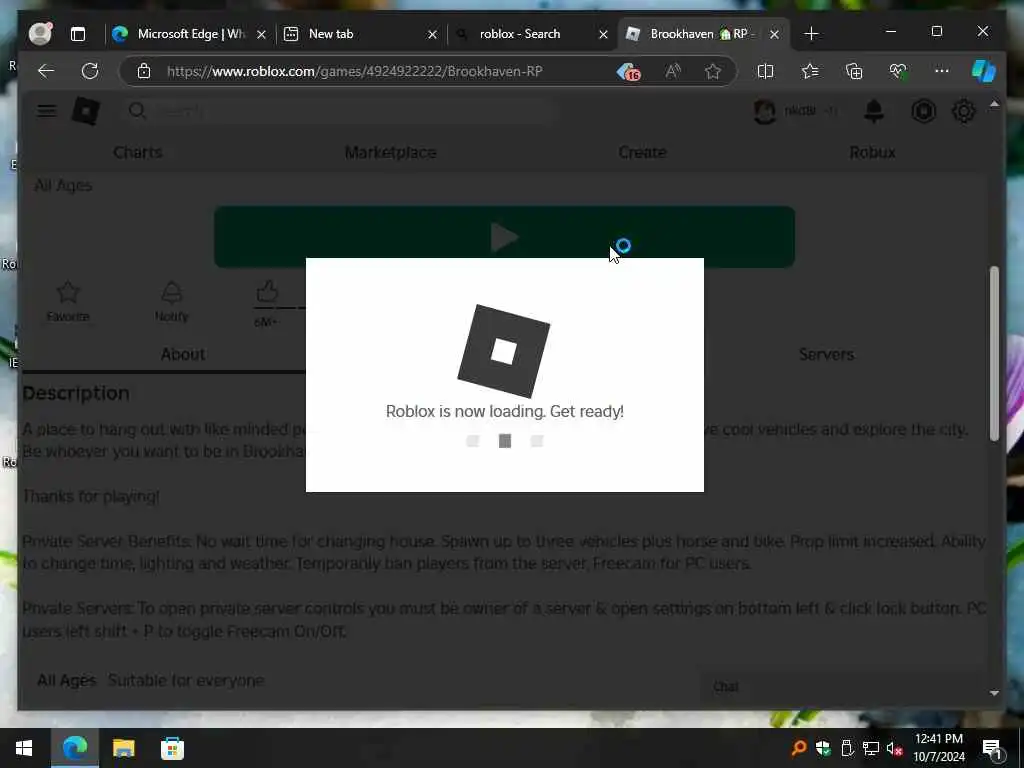Open Microsoft Store from the taskbar
The width and height of the screenshot is (1024, 768).
[172, 748]
